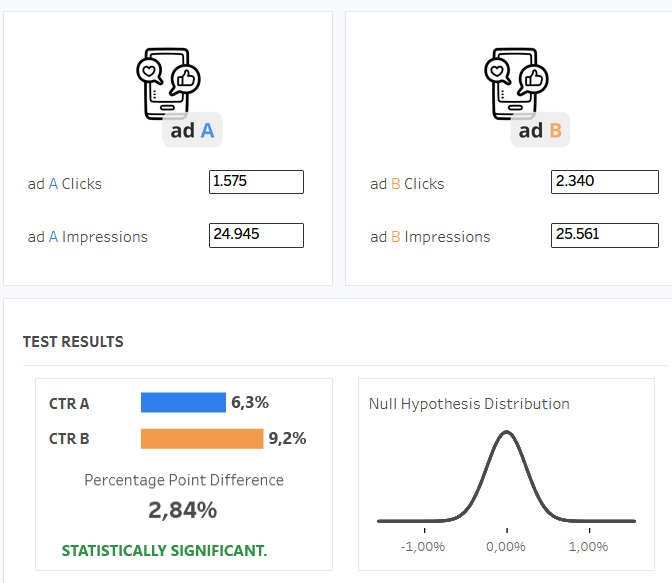
Task: Click the ad B phone icon
Action: 514,82
